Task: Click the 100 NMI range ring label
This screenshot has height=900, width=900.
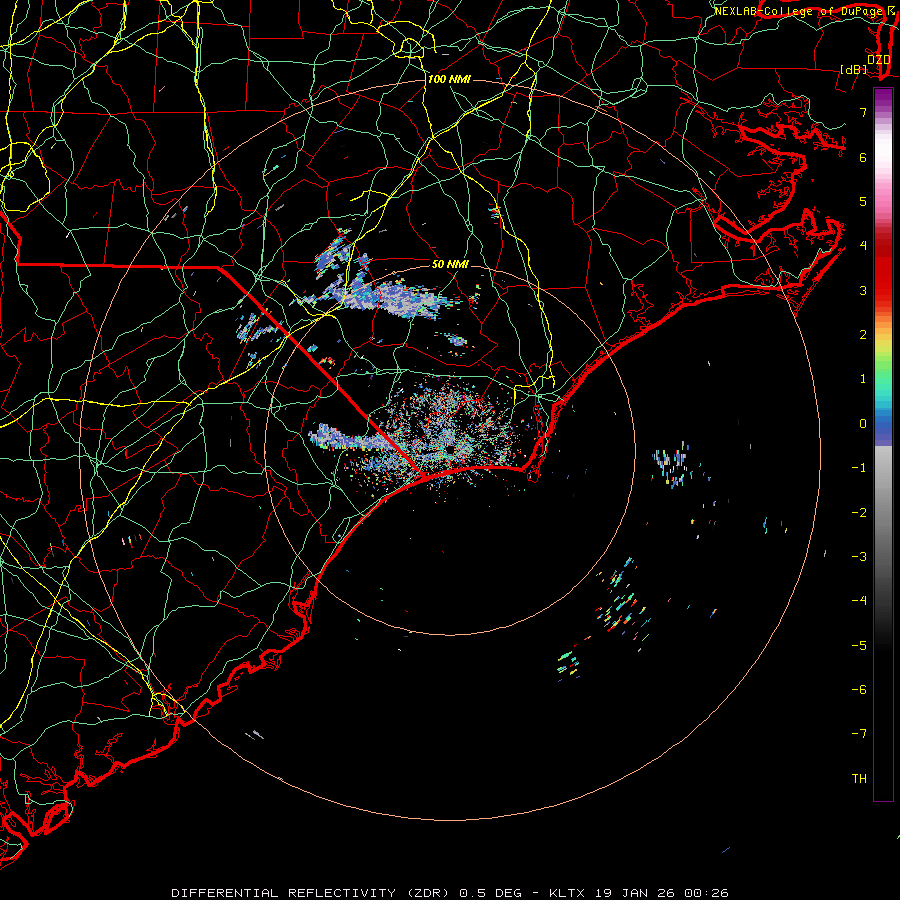Action: pyautogui.click(x=449, y=79)
